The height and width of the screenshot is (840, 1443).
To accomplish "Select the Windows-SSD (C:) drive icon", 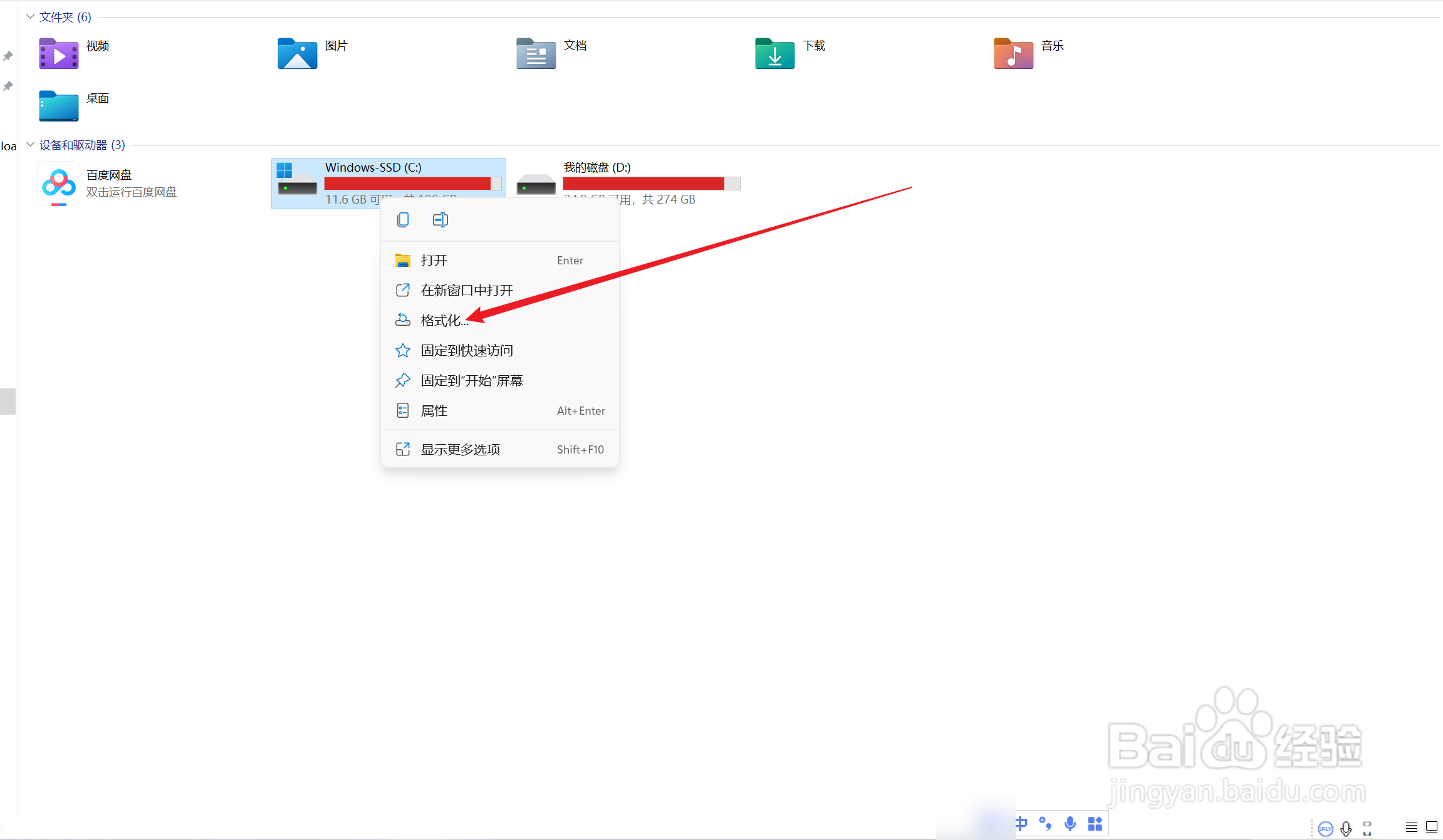I will [x=296, y=179].
